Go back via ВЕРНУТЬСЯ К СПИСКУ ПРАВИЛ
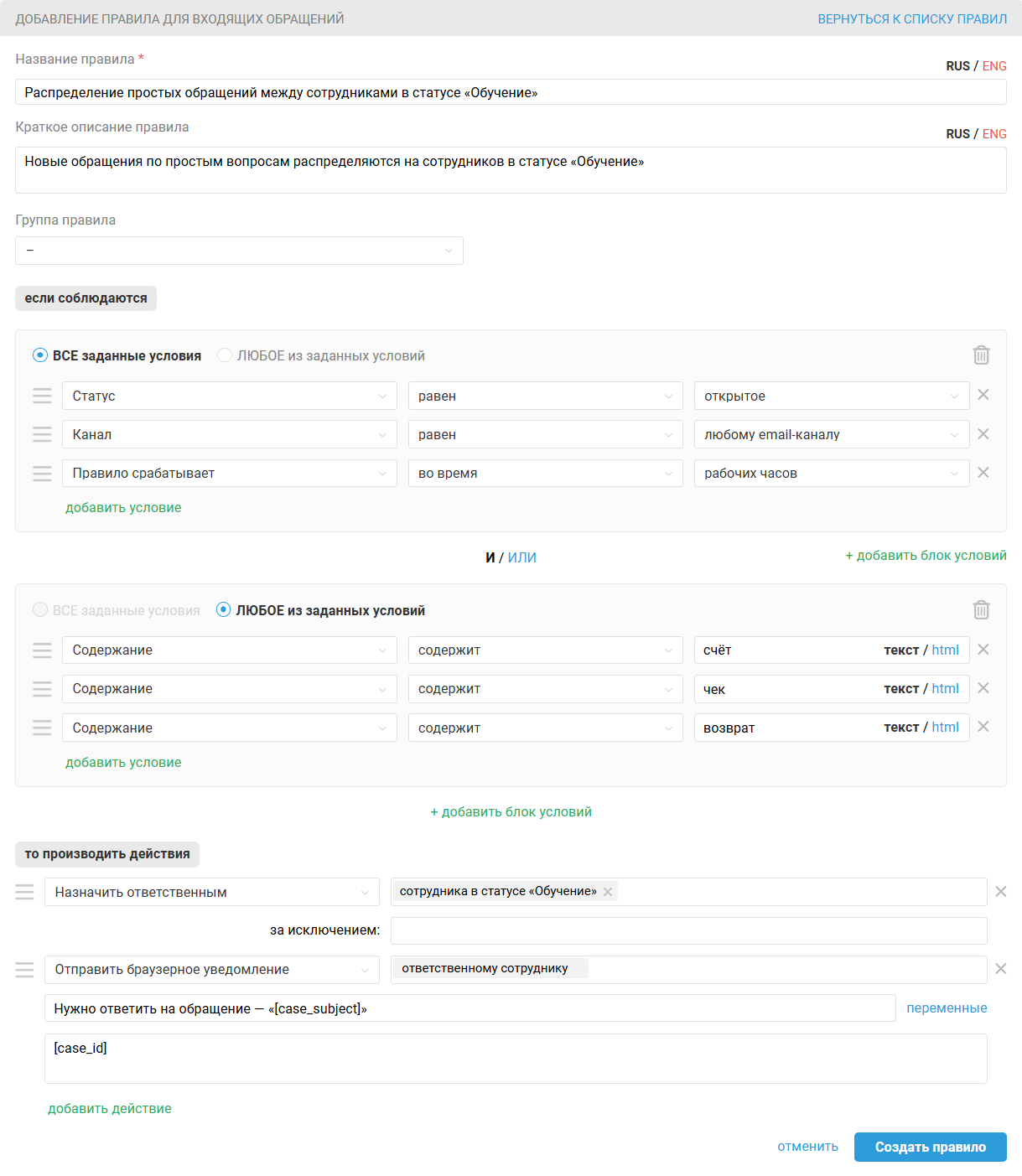Viewport: 1022px width, 1176px height. pos(912,19)
